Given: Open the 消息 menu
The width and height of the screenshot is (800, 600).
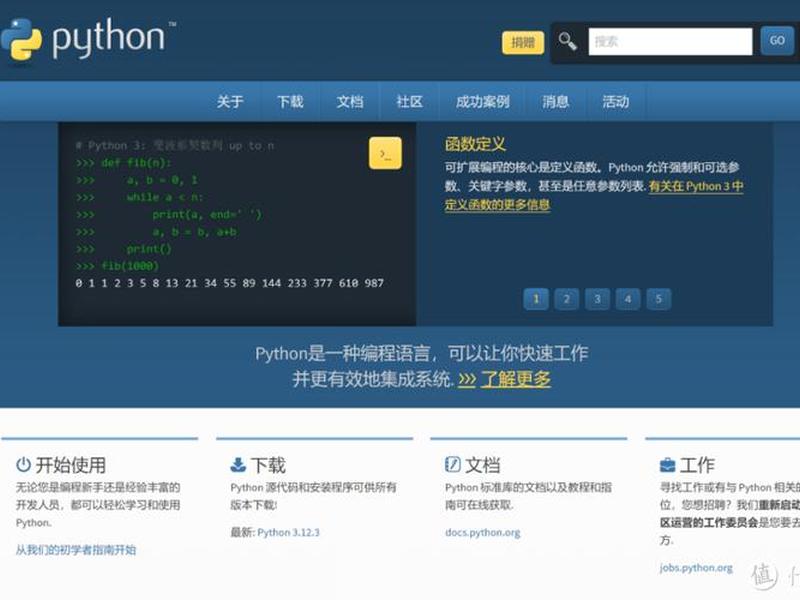Looking at the screenshot, I should click(x=556, y=102).
